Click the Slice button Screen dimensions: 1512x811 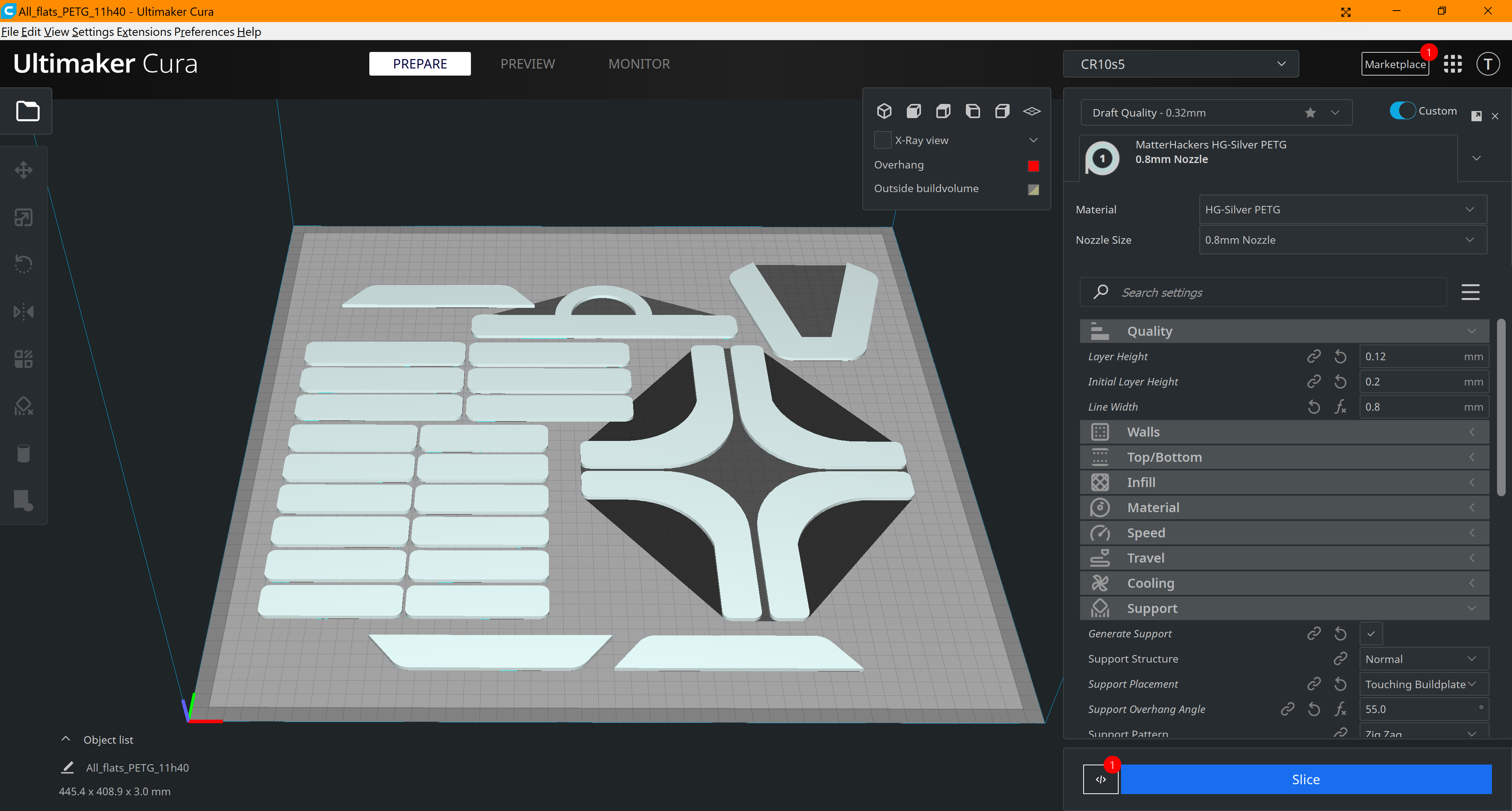1306,780
